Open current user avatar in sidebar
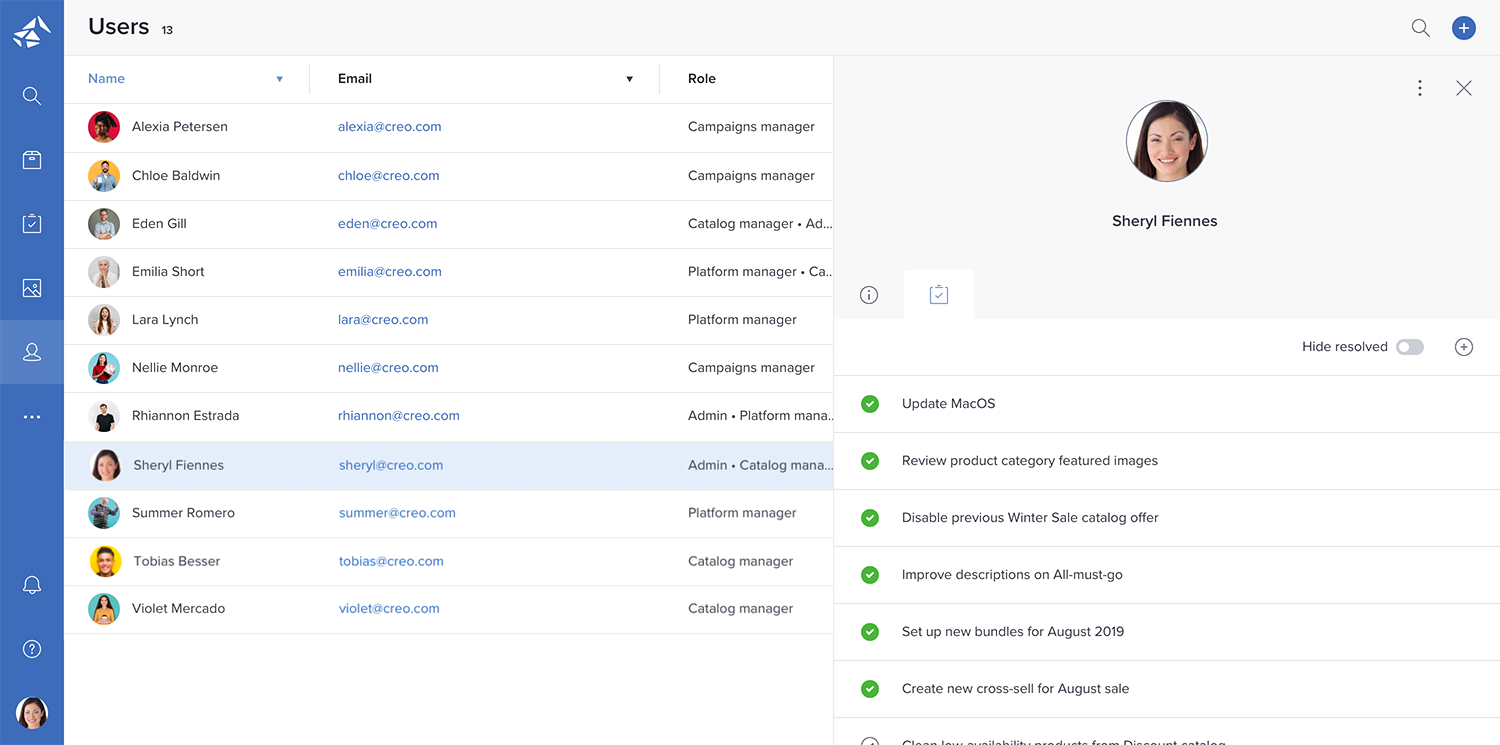This screenshot has height=745, width=1500. (32, 713)
